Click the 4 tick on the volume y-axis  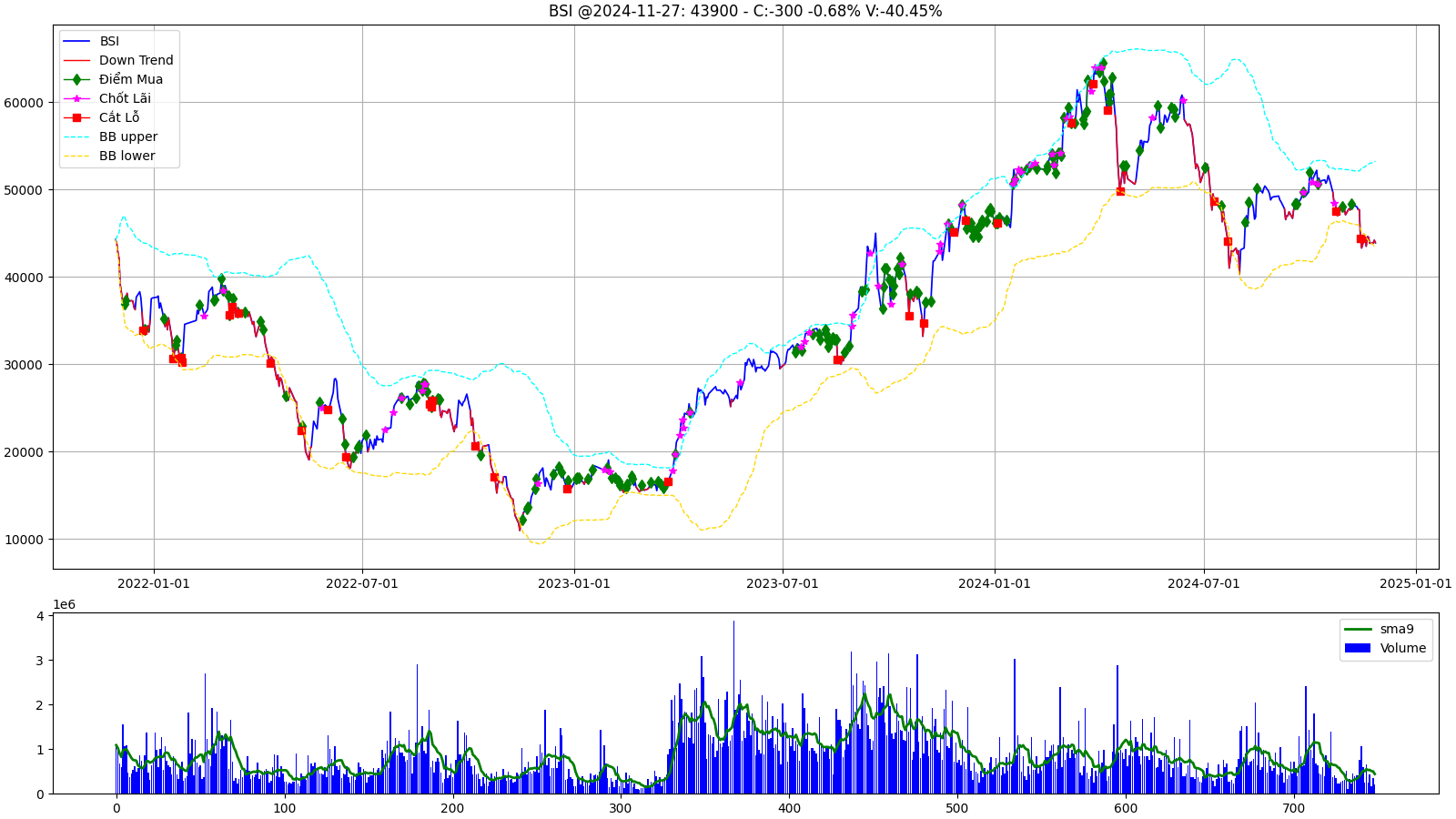pyautogui.click(x=40, y=616)
